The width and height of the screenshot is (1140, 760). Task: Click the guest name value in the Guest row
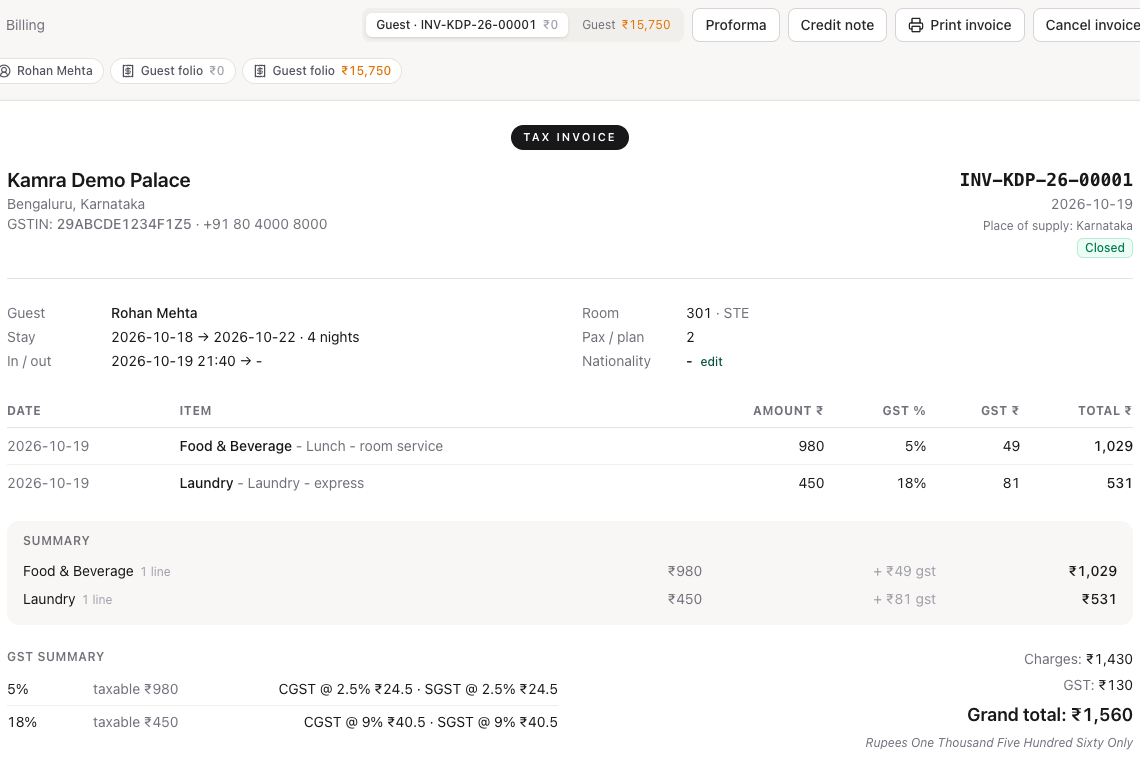154,313
